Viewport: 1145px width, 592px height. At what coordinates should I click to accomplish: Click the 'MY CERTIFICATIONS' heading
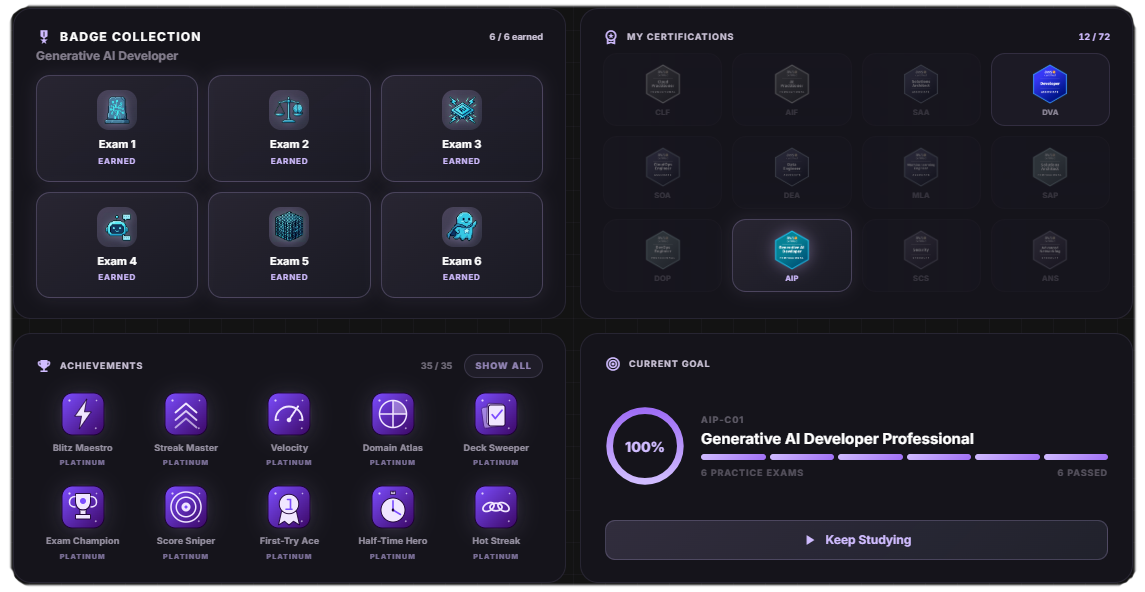tap(680, 36)
